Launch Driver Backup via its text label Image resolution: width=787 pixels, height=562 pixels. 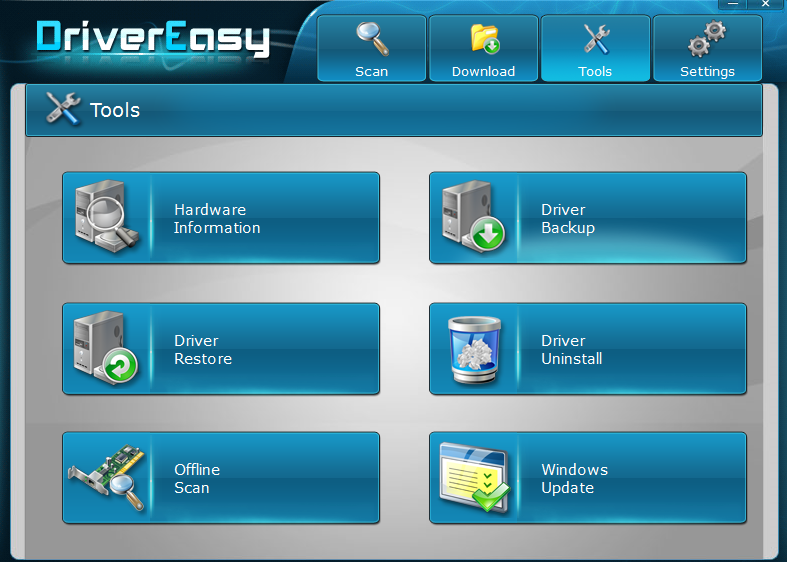568,219
